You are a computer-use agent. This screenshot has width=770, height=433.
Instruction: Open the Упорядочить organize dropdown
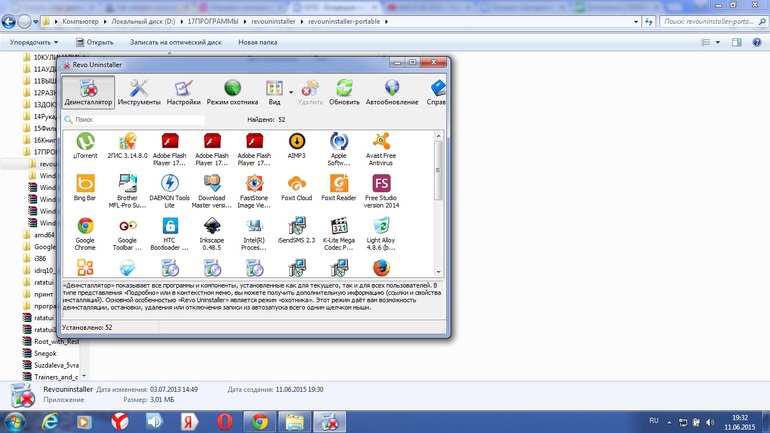(x=34, y=42)
